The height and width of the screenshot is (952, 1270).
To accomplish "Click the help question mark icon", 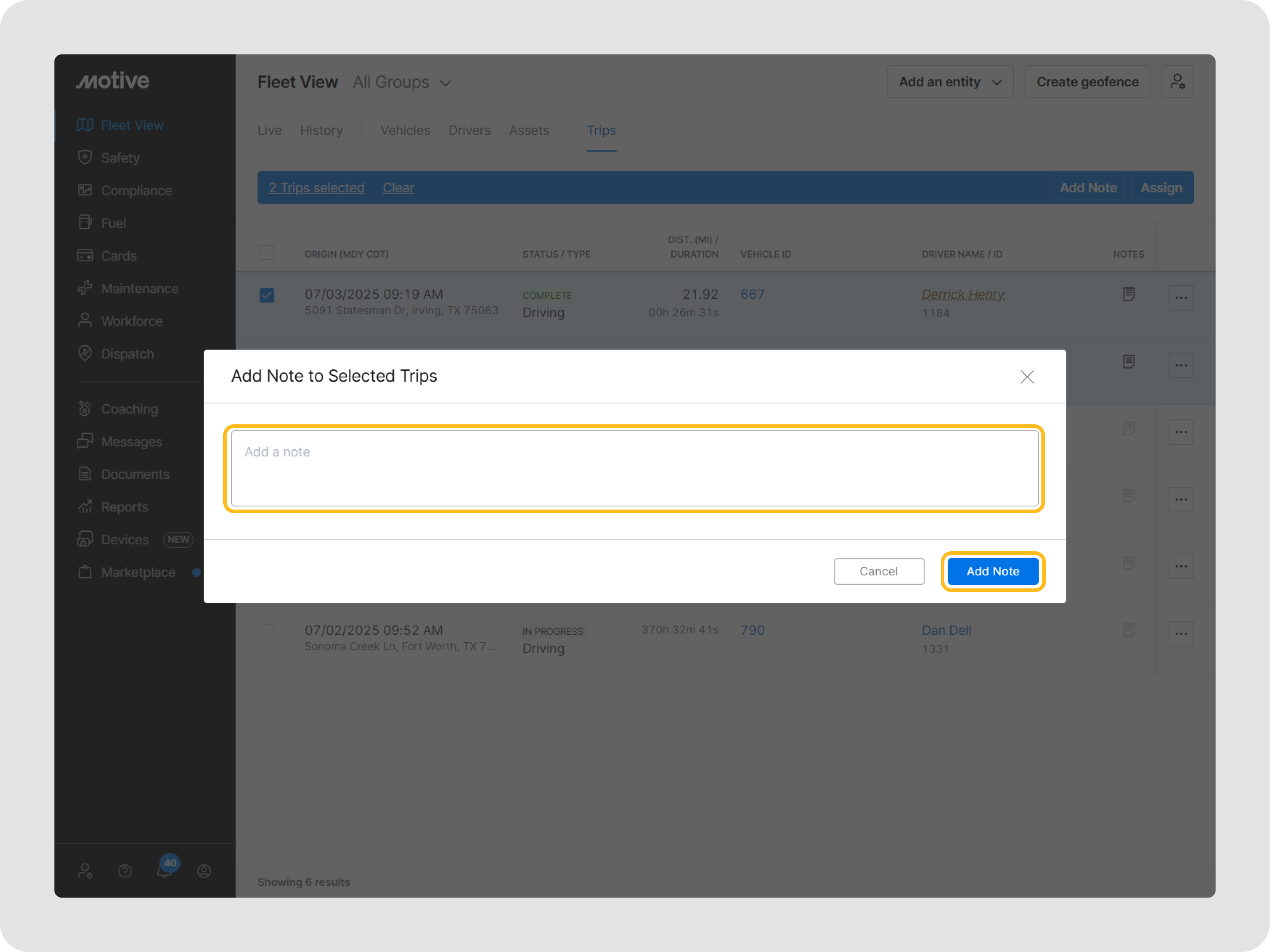I will pos(125,871).
